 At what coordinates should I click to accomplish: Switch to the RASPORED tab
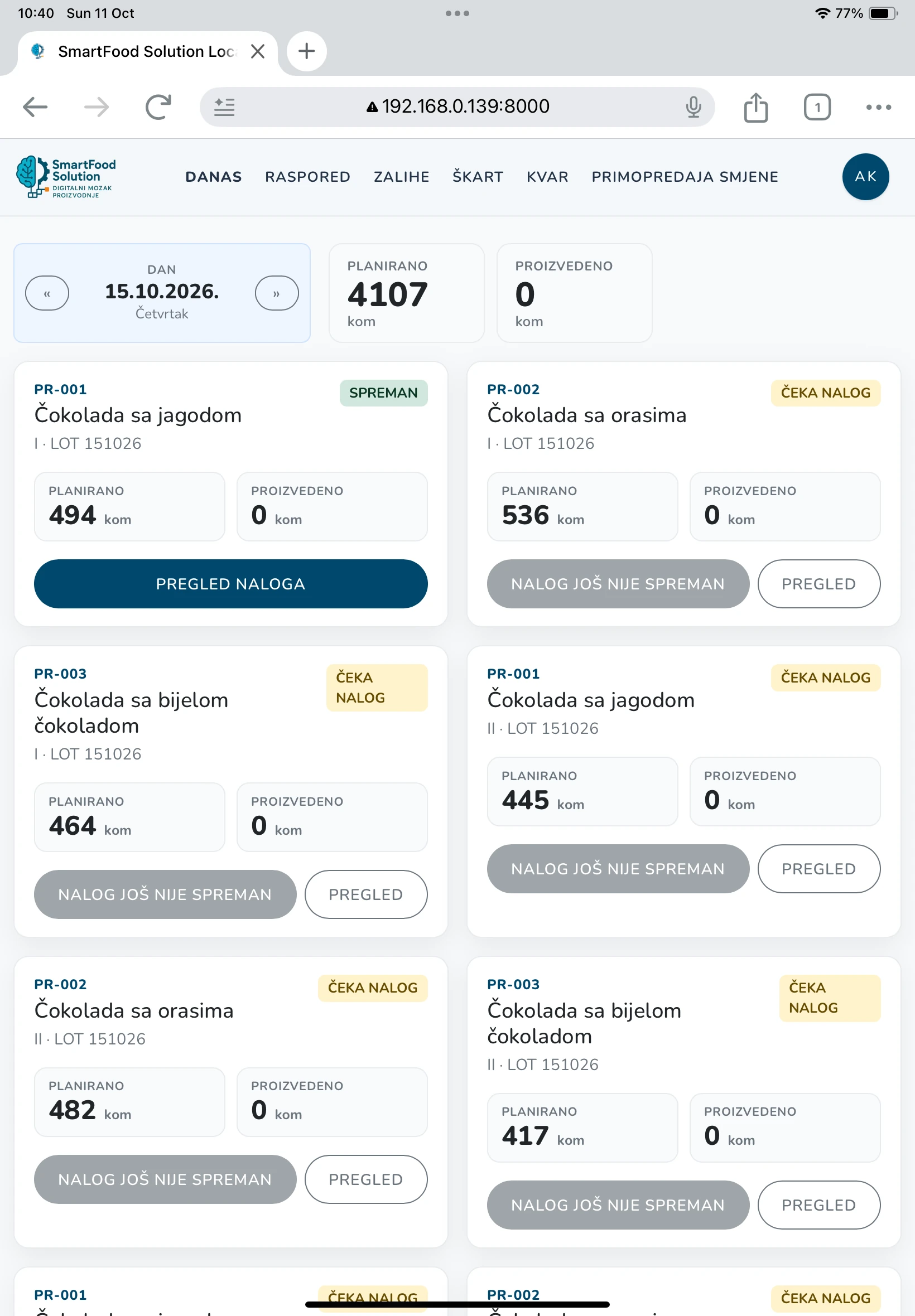click(307, 177)
